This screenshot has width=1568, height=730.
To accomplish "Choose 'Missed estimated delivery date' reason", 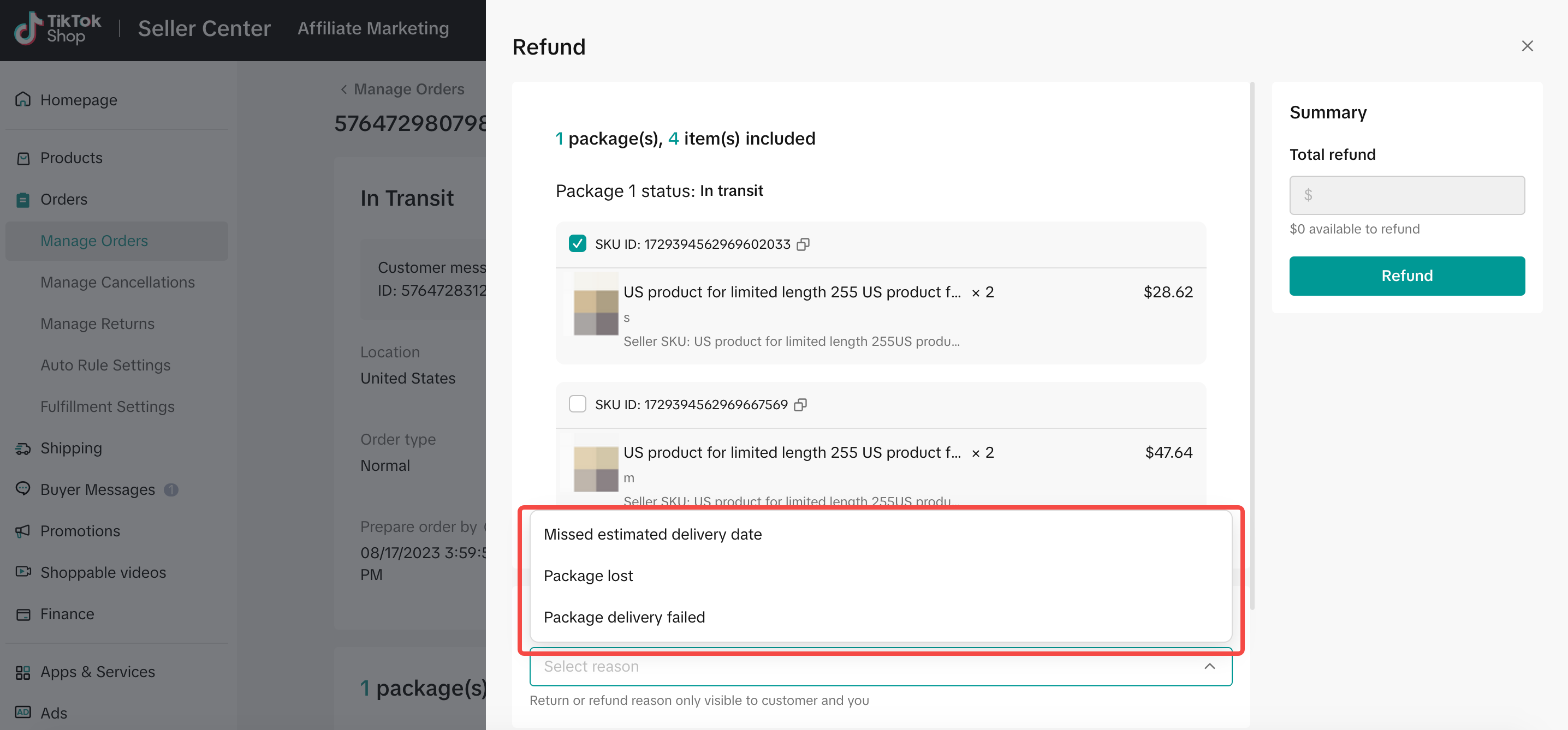I will click(x=652, y=534).
